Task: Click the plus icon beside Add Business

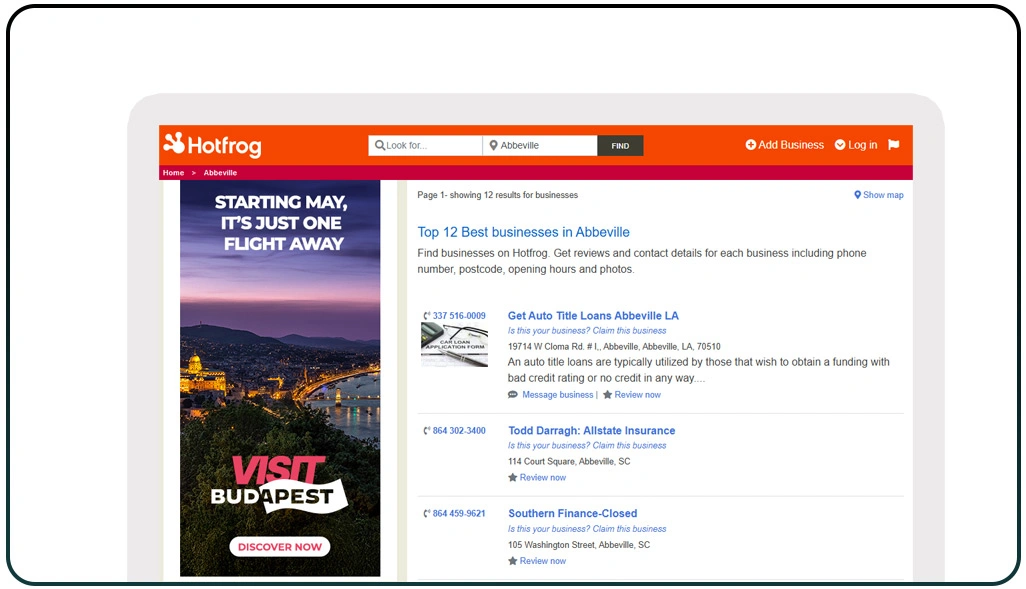Action: (751, 145)
